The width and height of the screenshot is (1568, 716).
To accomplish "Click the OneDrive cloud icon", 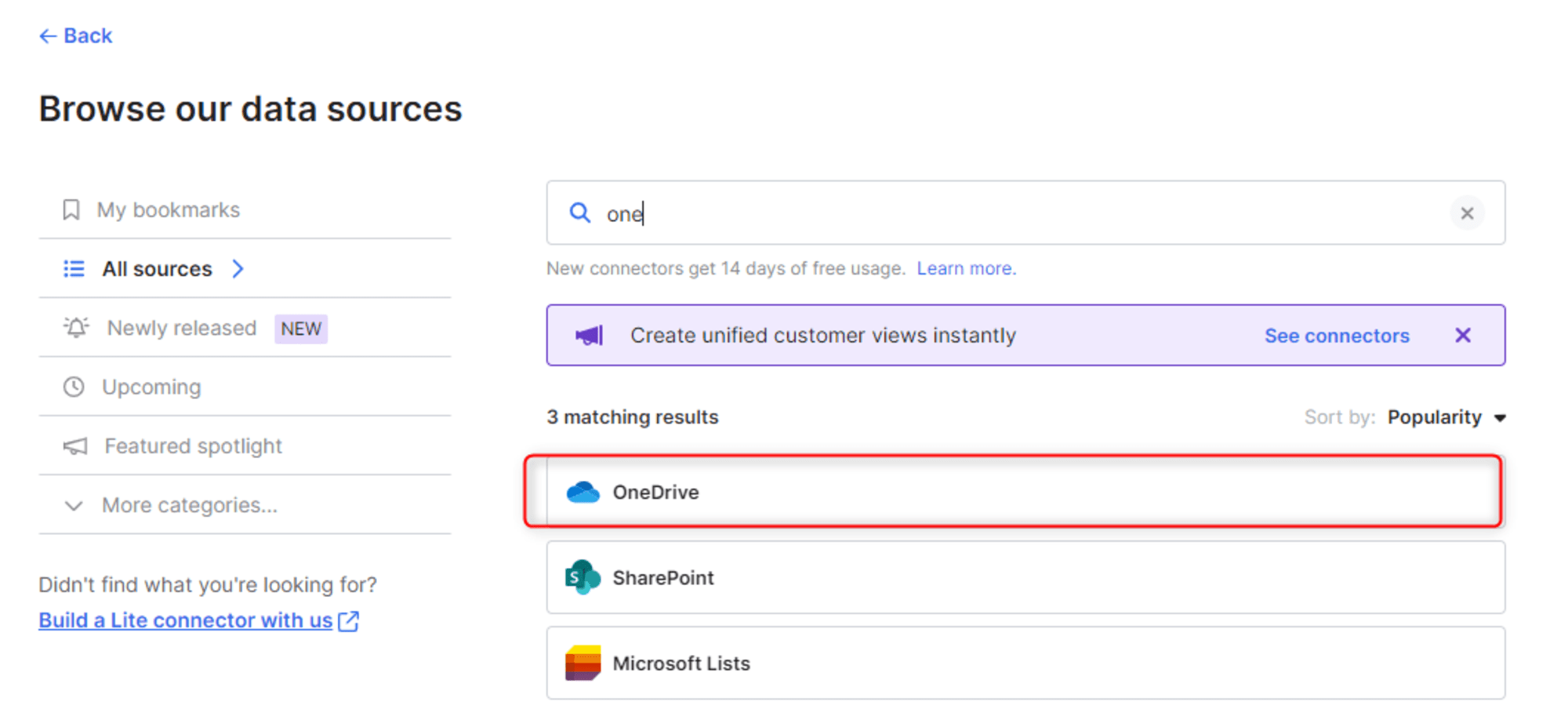I will 583,492.
